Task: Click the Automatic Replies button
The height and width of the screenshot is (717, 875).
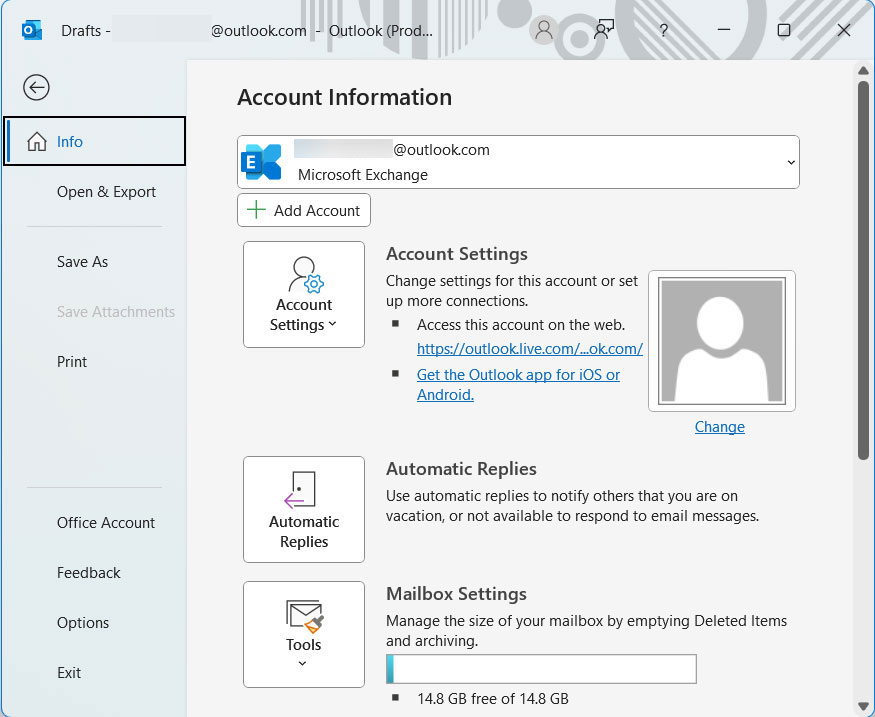Action: coord(304,509)
